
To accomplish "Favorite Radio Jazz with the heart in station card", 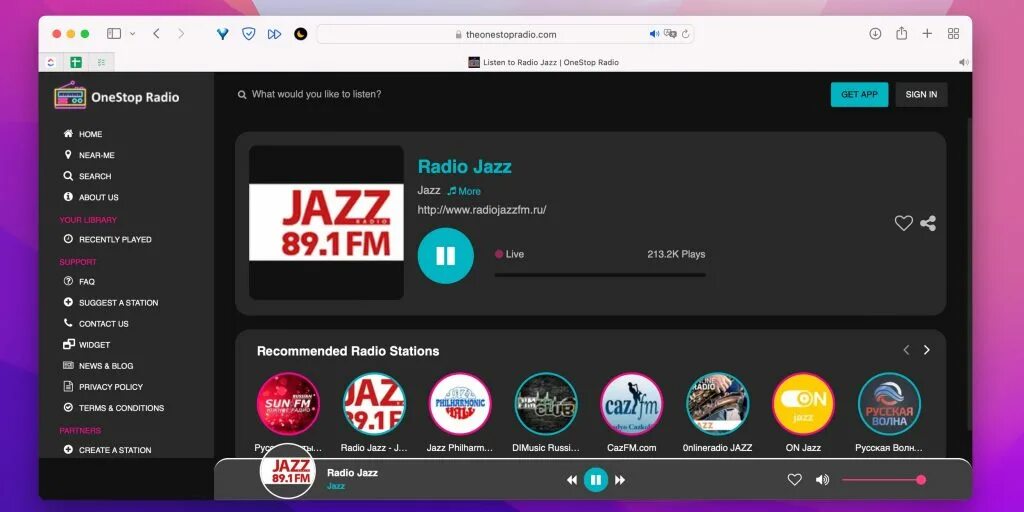I will (903, 223).
